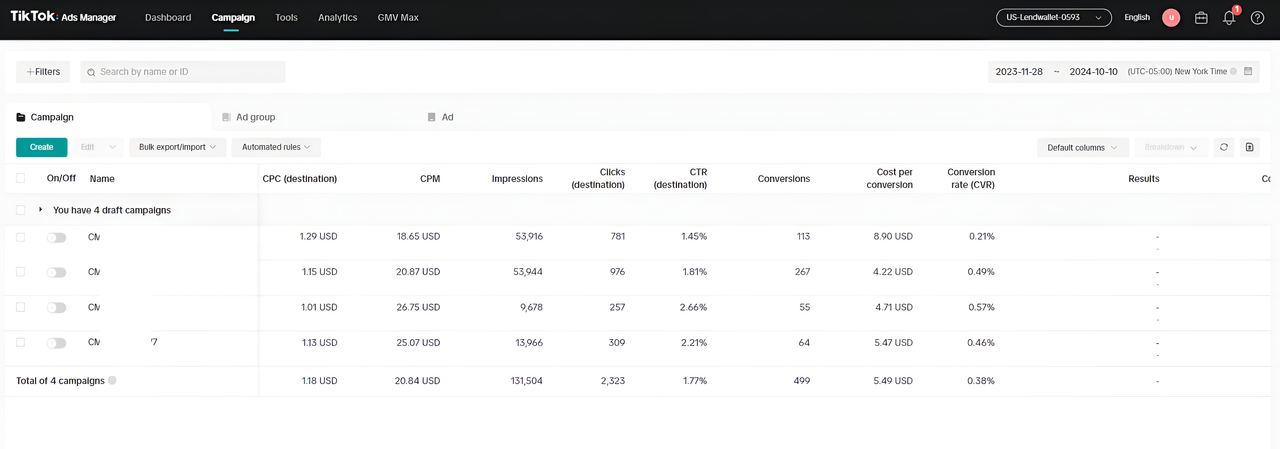Open the Dashboard menu
Viewport: 1280px width, 449px height.
tap(168, 17)
